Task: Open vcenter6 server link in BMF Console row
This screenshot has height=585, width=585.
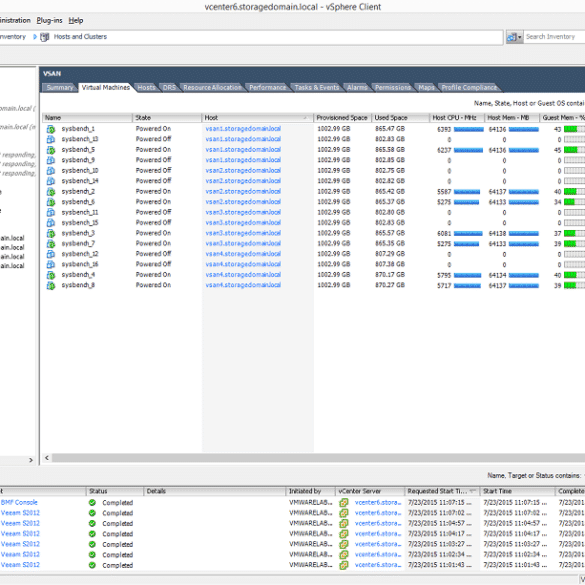Action: pyautogui.click(x=378, y=503)
